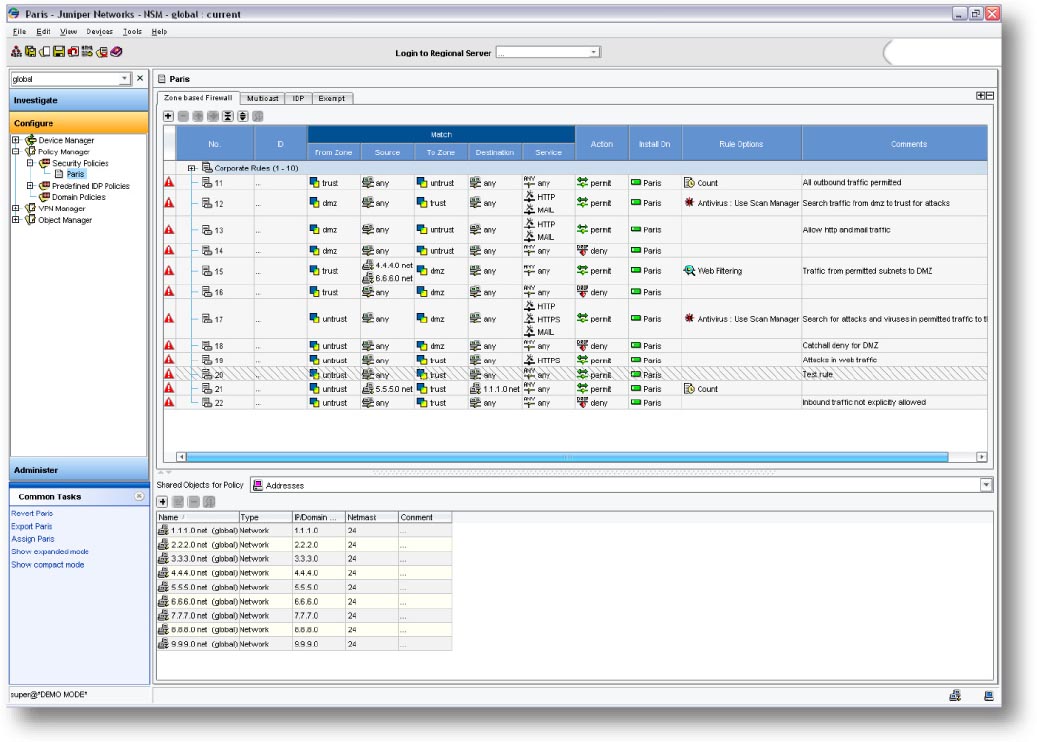1037x742 pixels.
Task: Collapse the Policy Manager tree node
Action: coord(16,151)
